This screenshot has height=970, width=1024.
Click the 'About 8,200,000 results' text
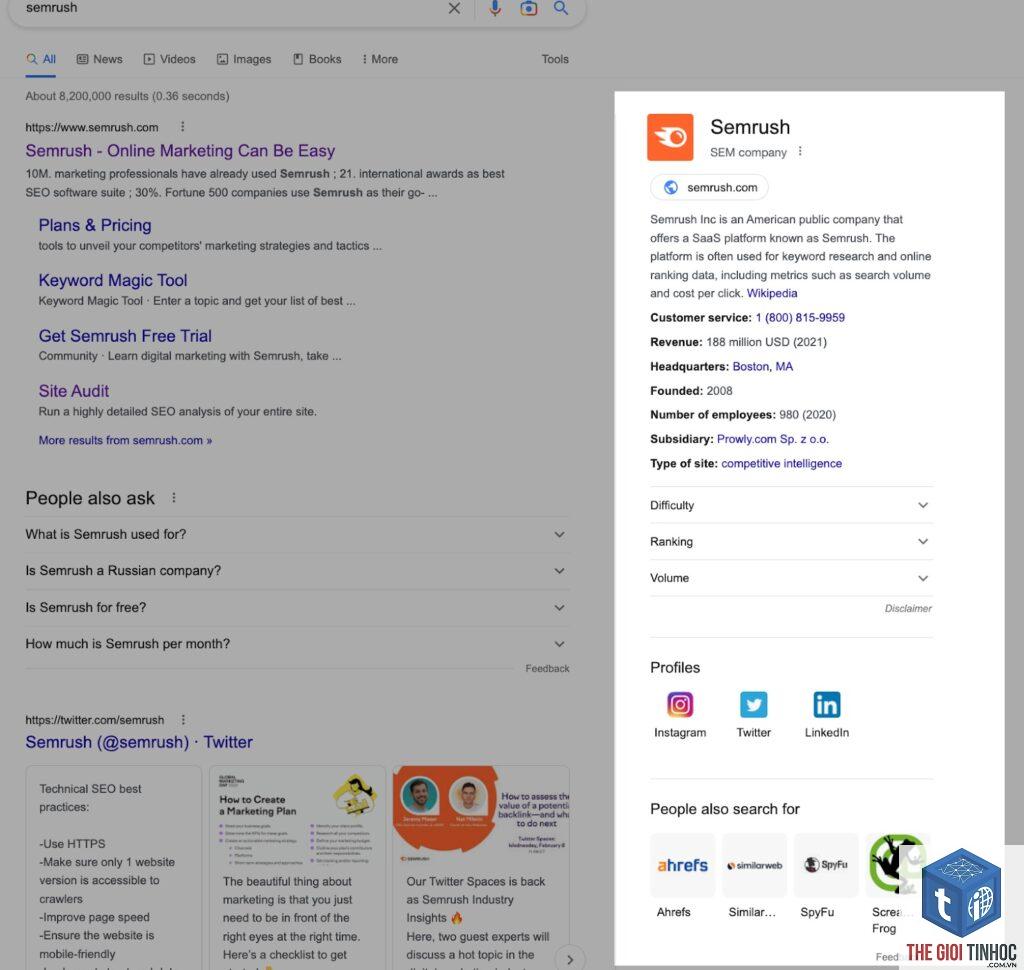pos(127,96)
